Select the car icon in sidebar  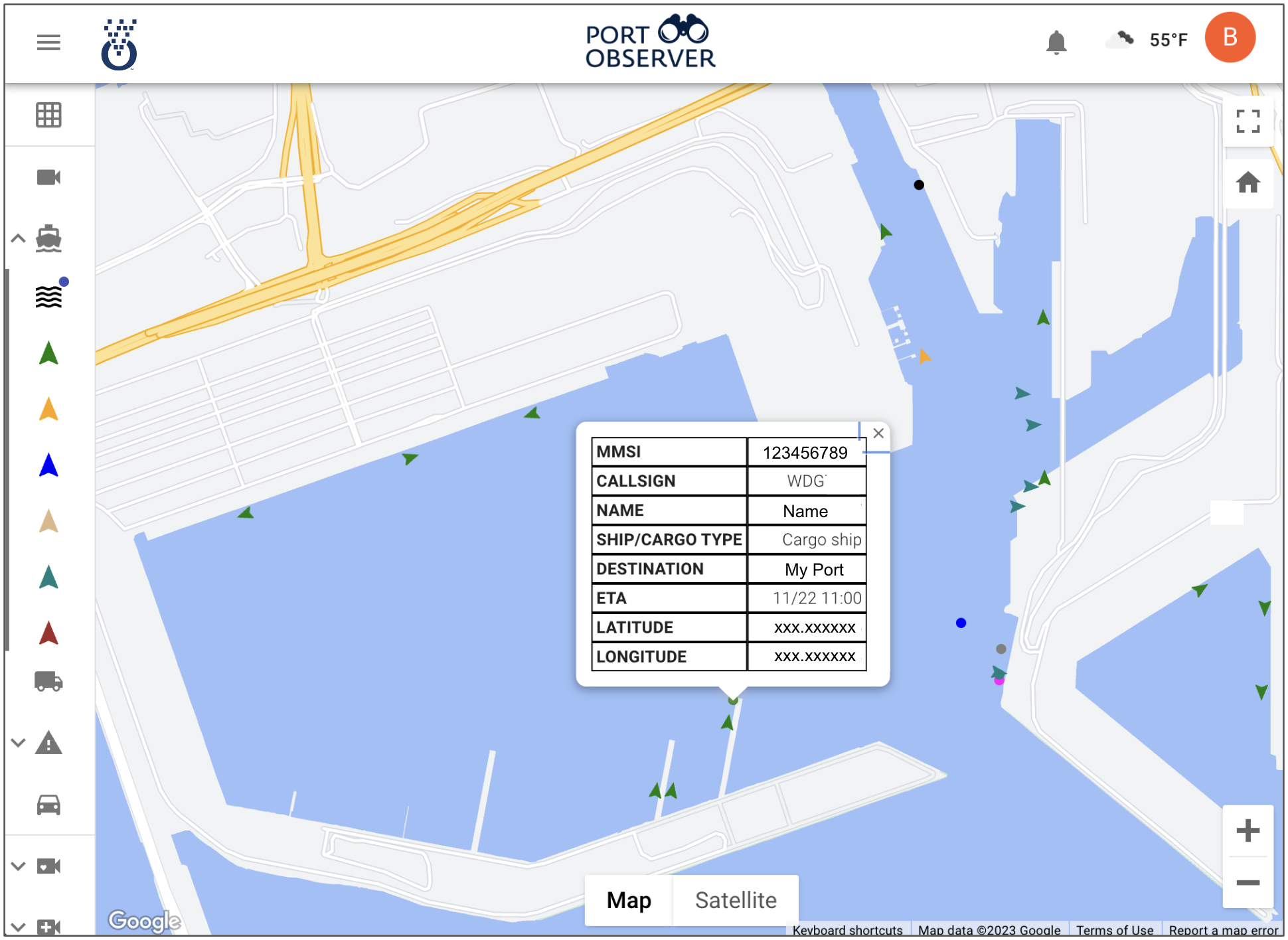pyautogui.click(x=48, y=805)
